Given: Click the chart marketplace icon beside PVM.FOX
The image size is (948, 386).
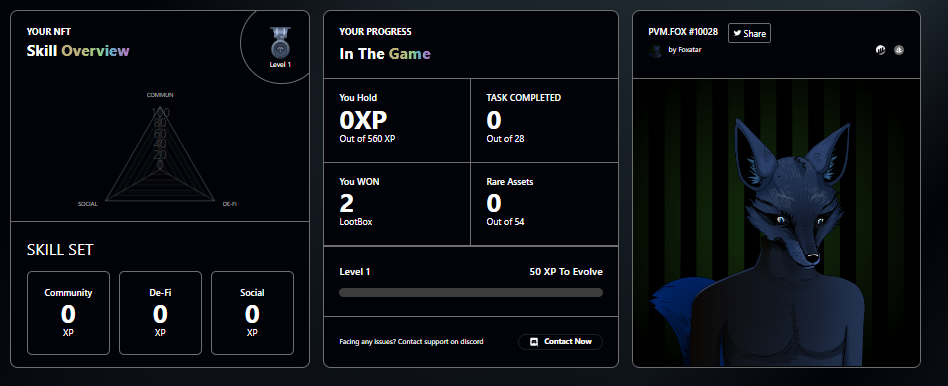Looking at the screenshot, I should pyautogui.click(x=880, y=50).
